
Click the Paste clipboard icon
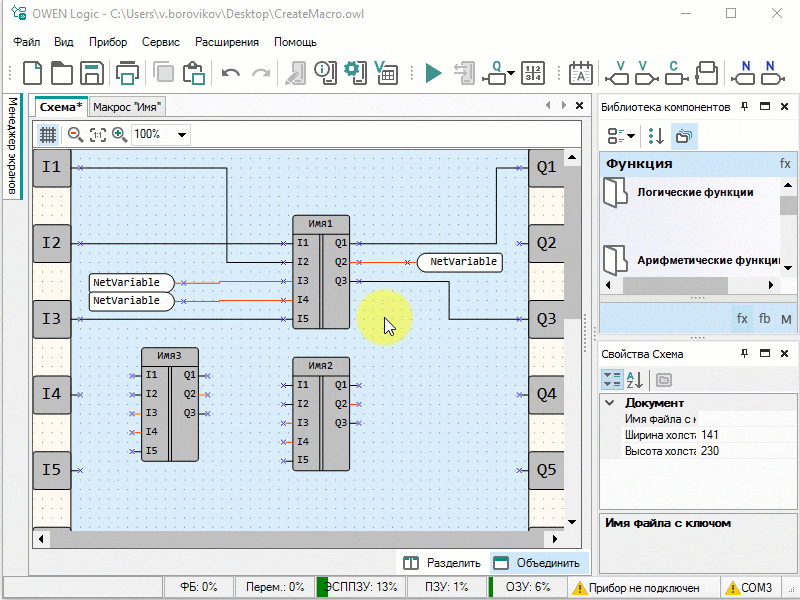(x=194, y=73)
